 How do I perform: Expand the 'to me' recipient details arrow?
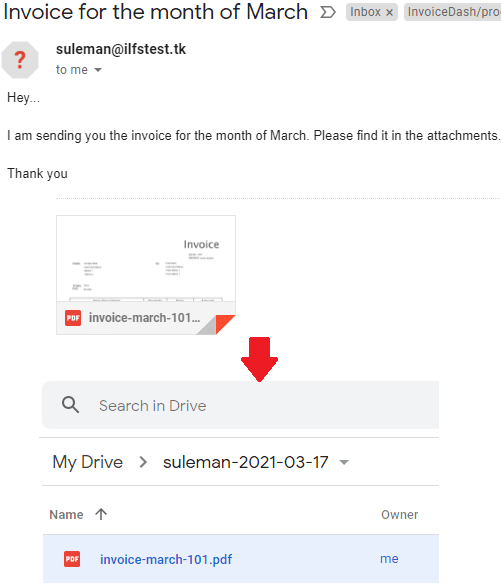coord(98,70)
